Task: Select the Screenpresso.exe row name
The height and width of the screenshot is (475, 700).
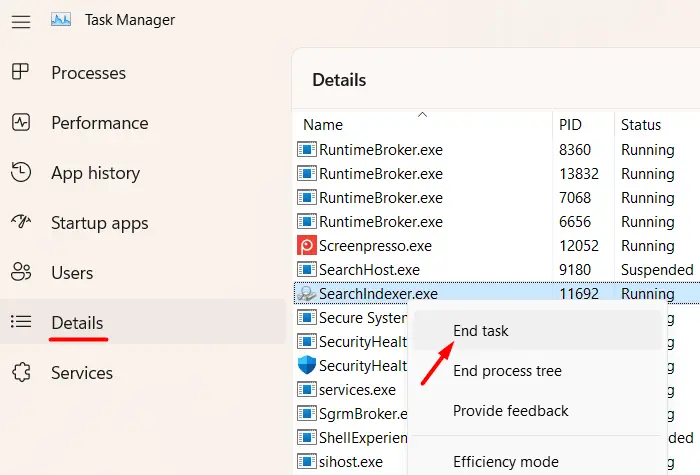Action: (x=375, y=246)
